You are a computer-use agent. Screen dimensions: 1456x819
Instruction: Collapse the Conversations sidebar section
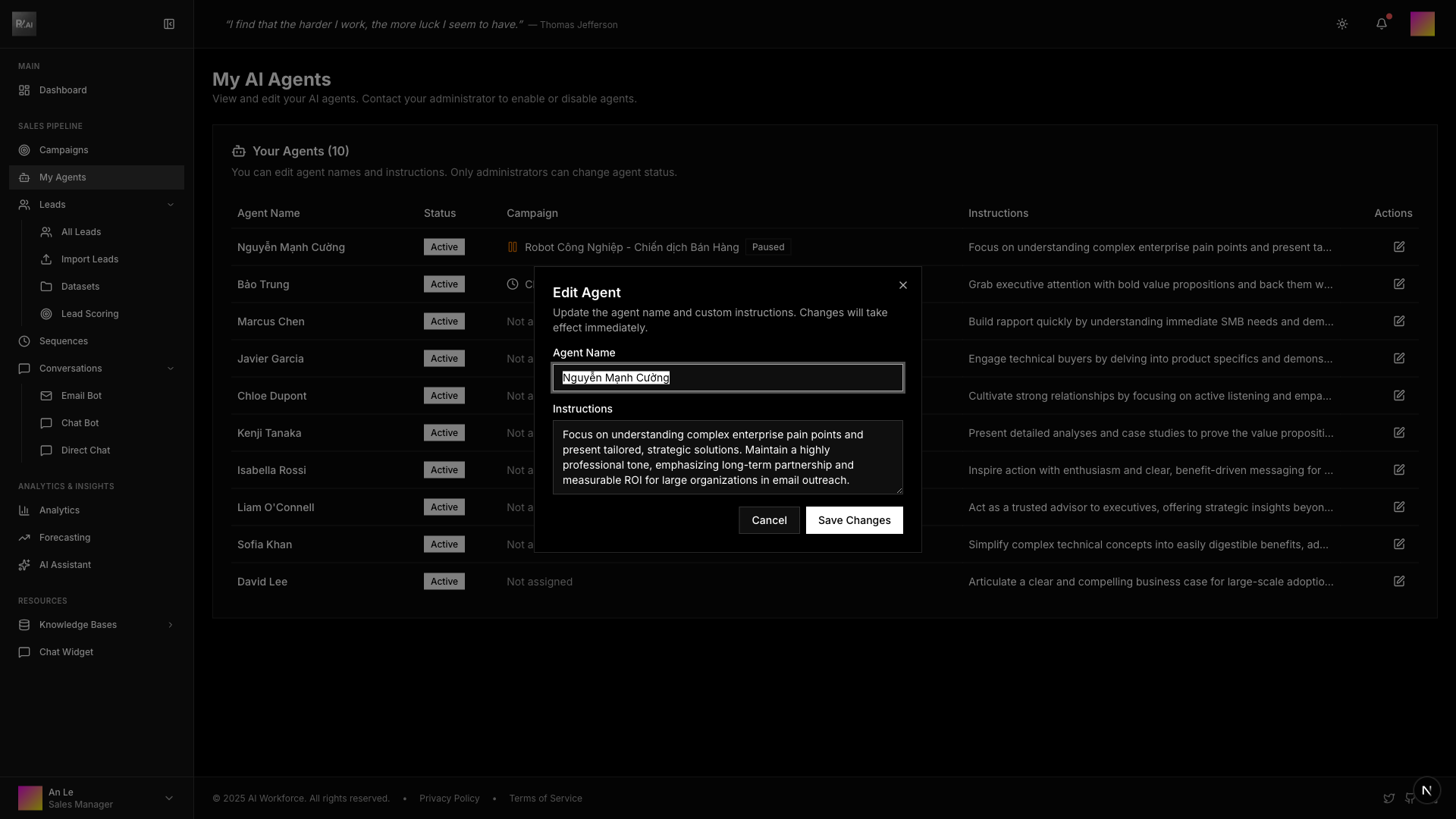point(170,369)
